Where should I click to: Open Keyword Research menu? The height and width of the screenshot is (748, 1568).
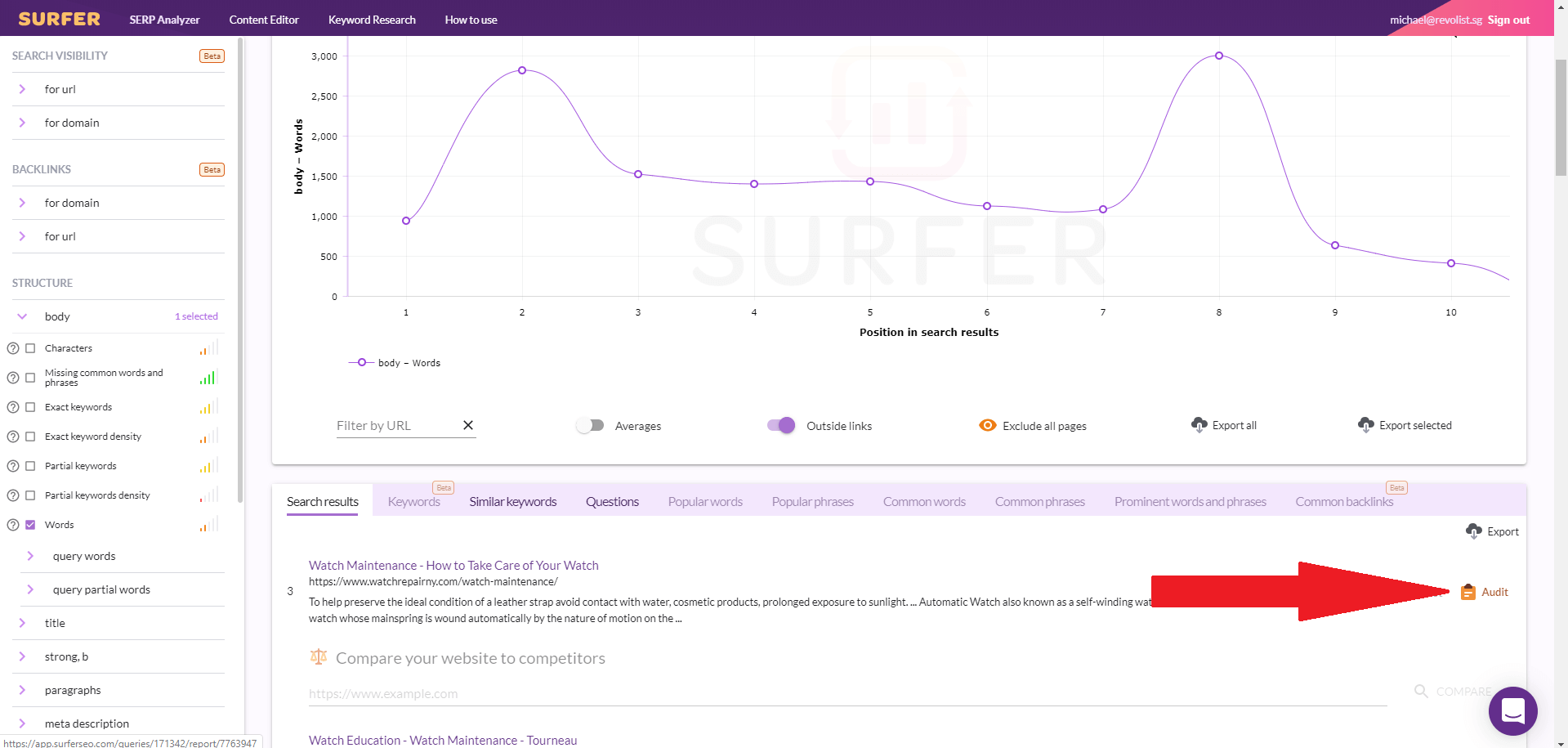372,20
